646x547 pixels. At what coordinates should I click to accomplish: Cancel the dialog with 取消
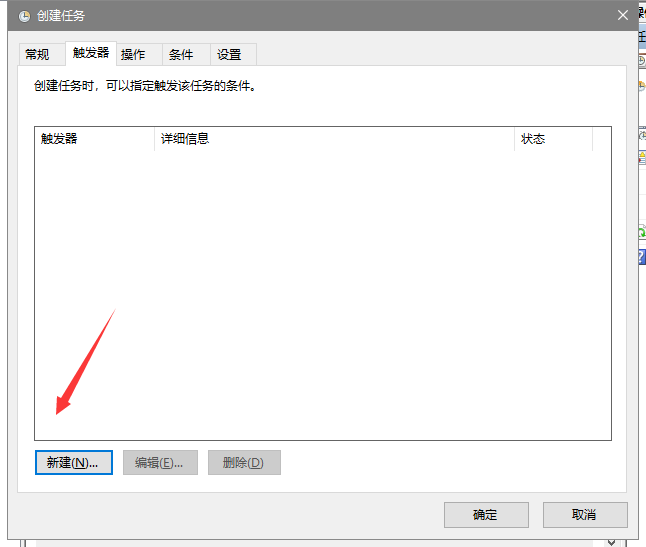[x=585, y=514]
